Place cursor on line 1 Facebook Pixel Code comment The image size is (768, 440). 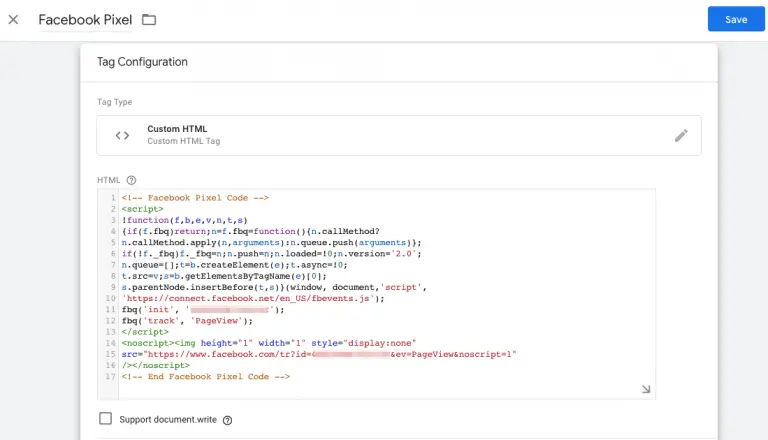pyautogui.click(x=195, y=198)
